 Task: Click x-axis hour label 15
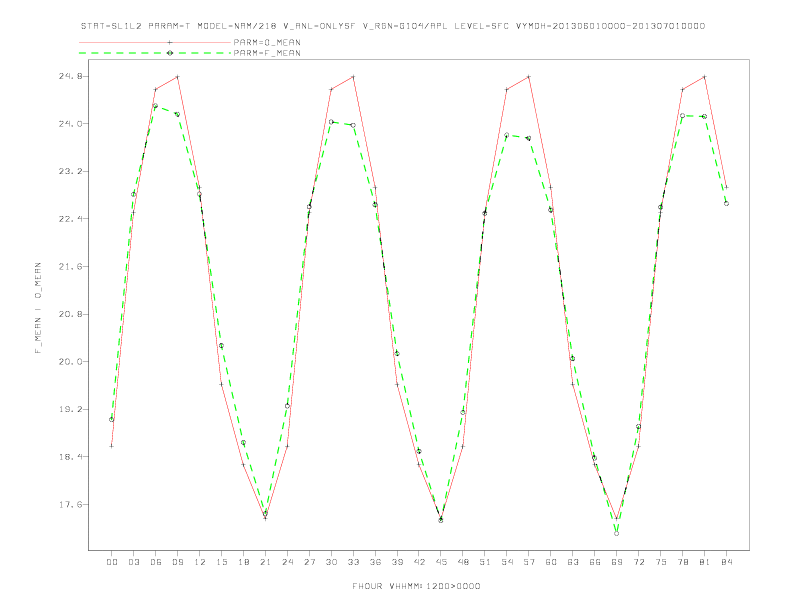(221, 562)
